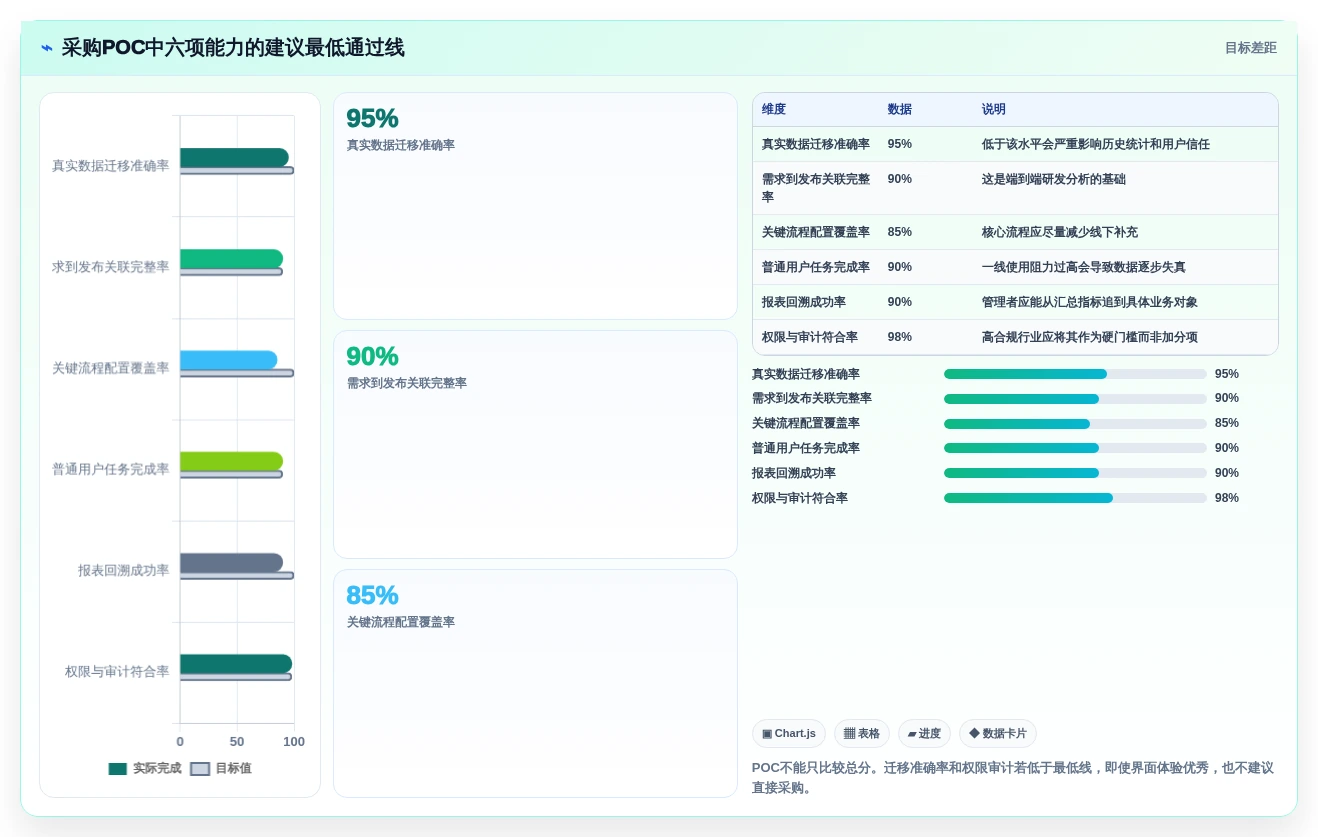
Task: Click the dashboard title 采购POC中六项能力的建议最低通过线
Action: tap(233, 48)
